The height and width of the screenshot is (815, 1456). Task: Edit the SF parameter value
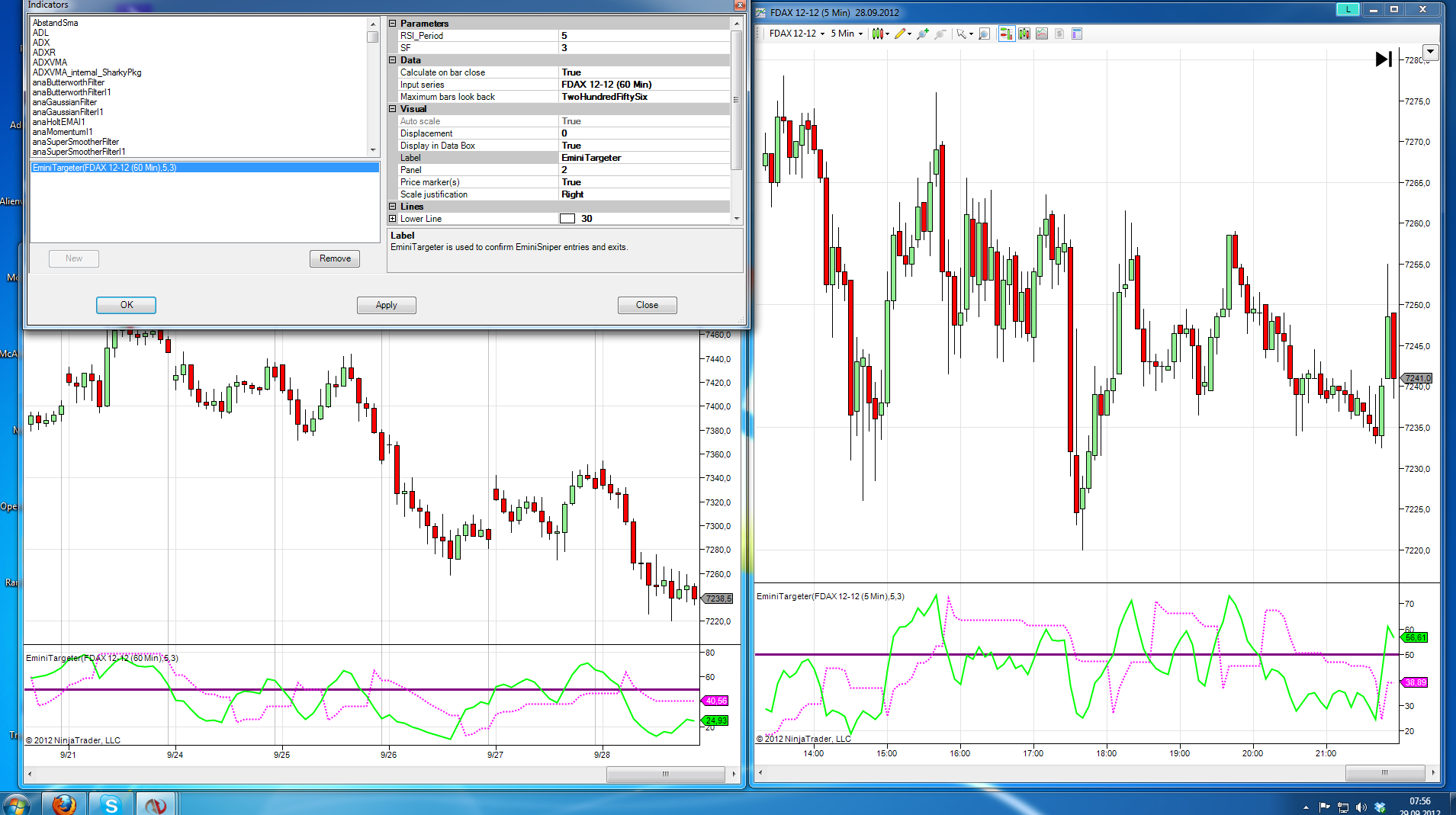(x=644, y=48)
